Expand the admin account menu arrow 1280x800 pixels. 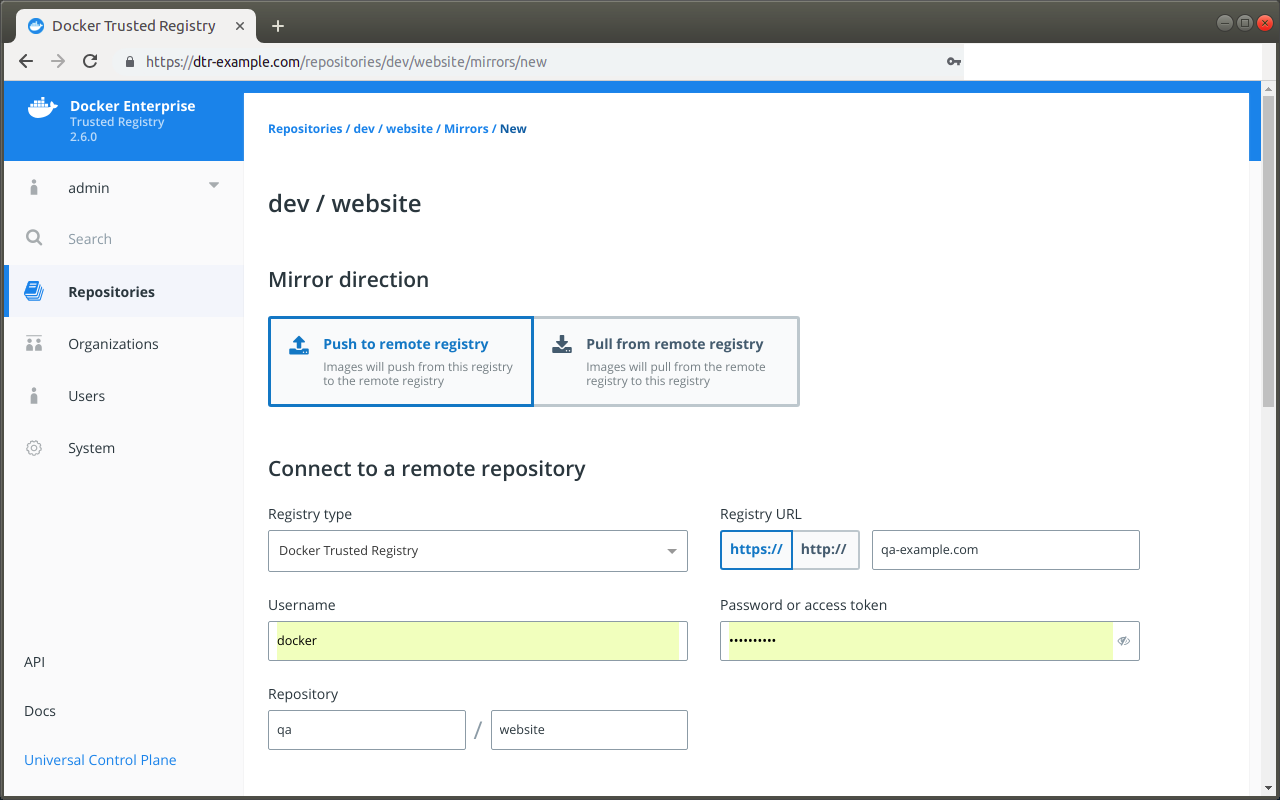pyautogui.click(x=213, y=185)
